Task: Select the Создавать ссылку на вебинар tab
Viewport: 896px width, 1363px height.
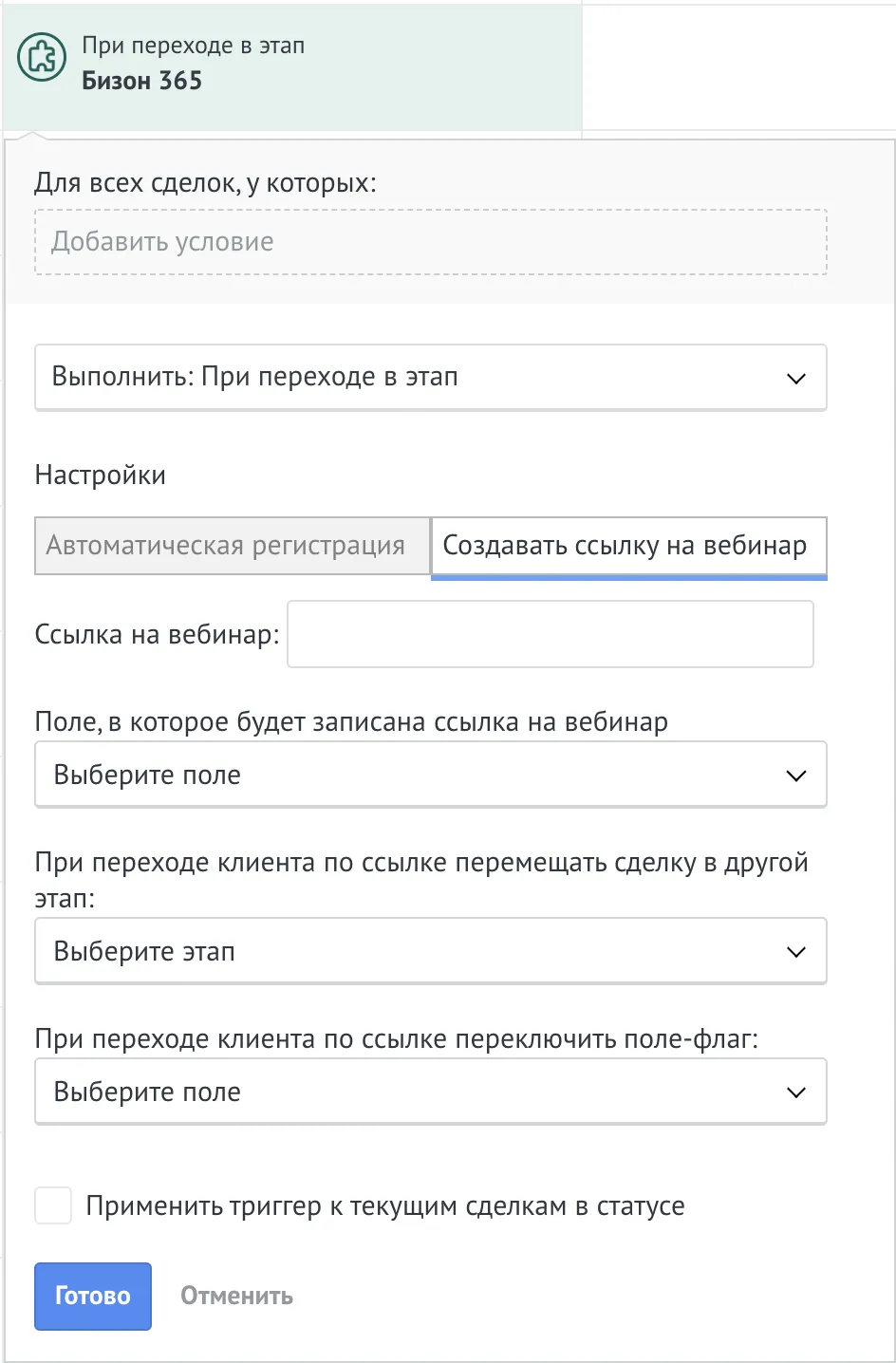Action: (629, 547)
